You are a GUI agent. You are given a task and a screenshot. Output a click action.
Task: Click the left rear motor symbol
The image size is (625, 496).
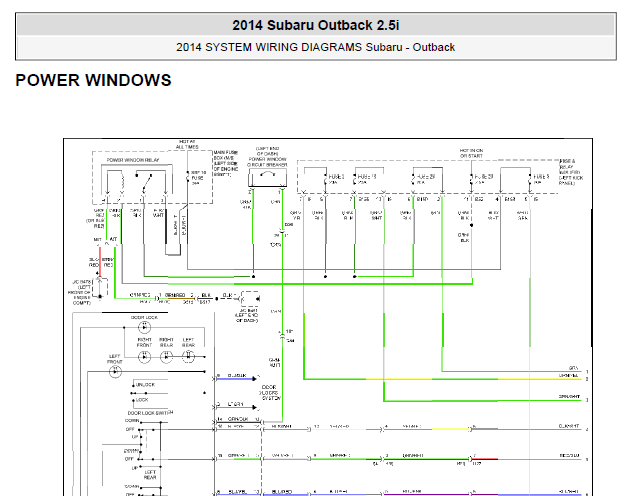188,357
